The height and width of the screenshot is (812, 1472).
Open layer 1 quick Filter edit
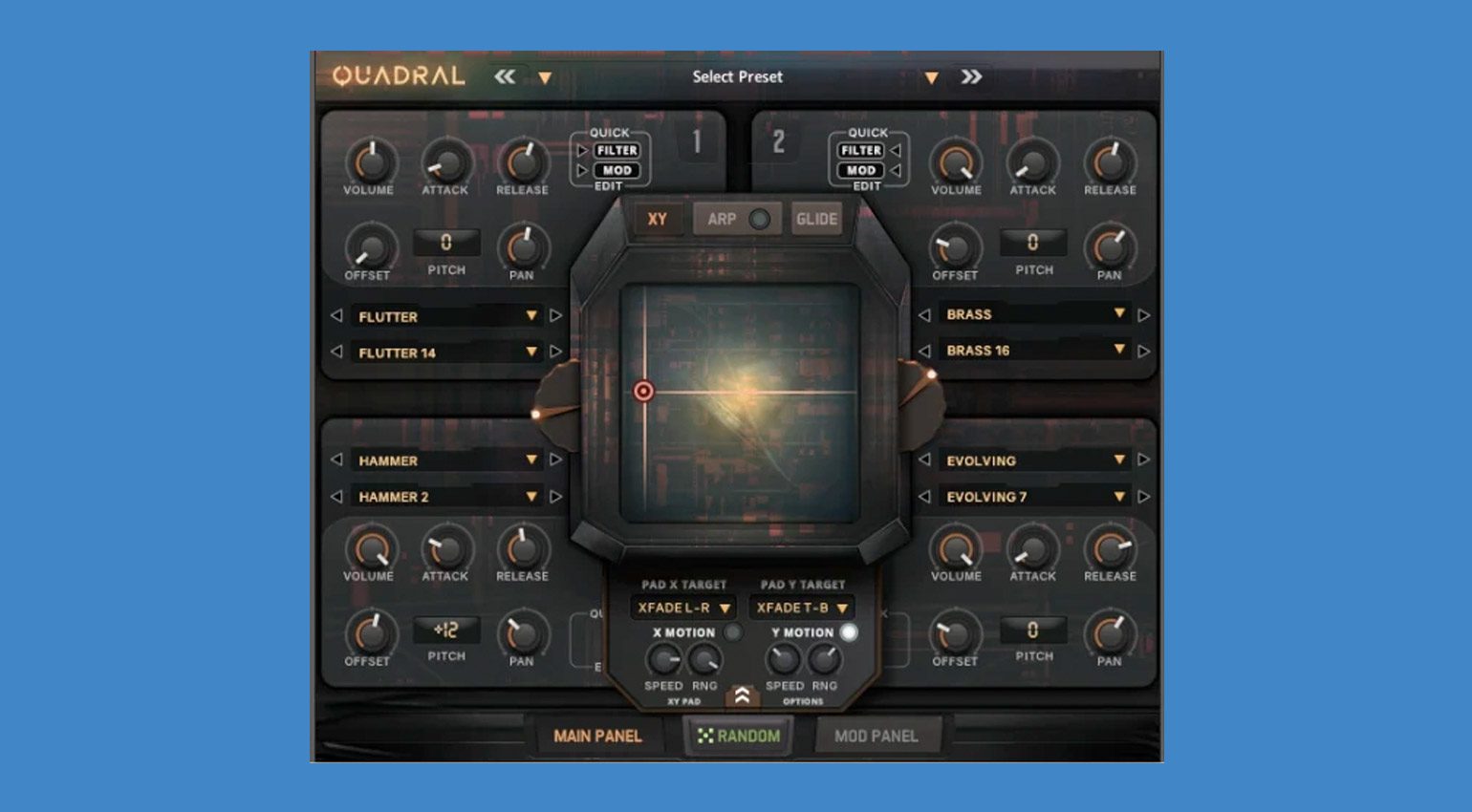[617, 150]
